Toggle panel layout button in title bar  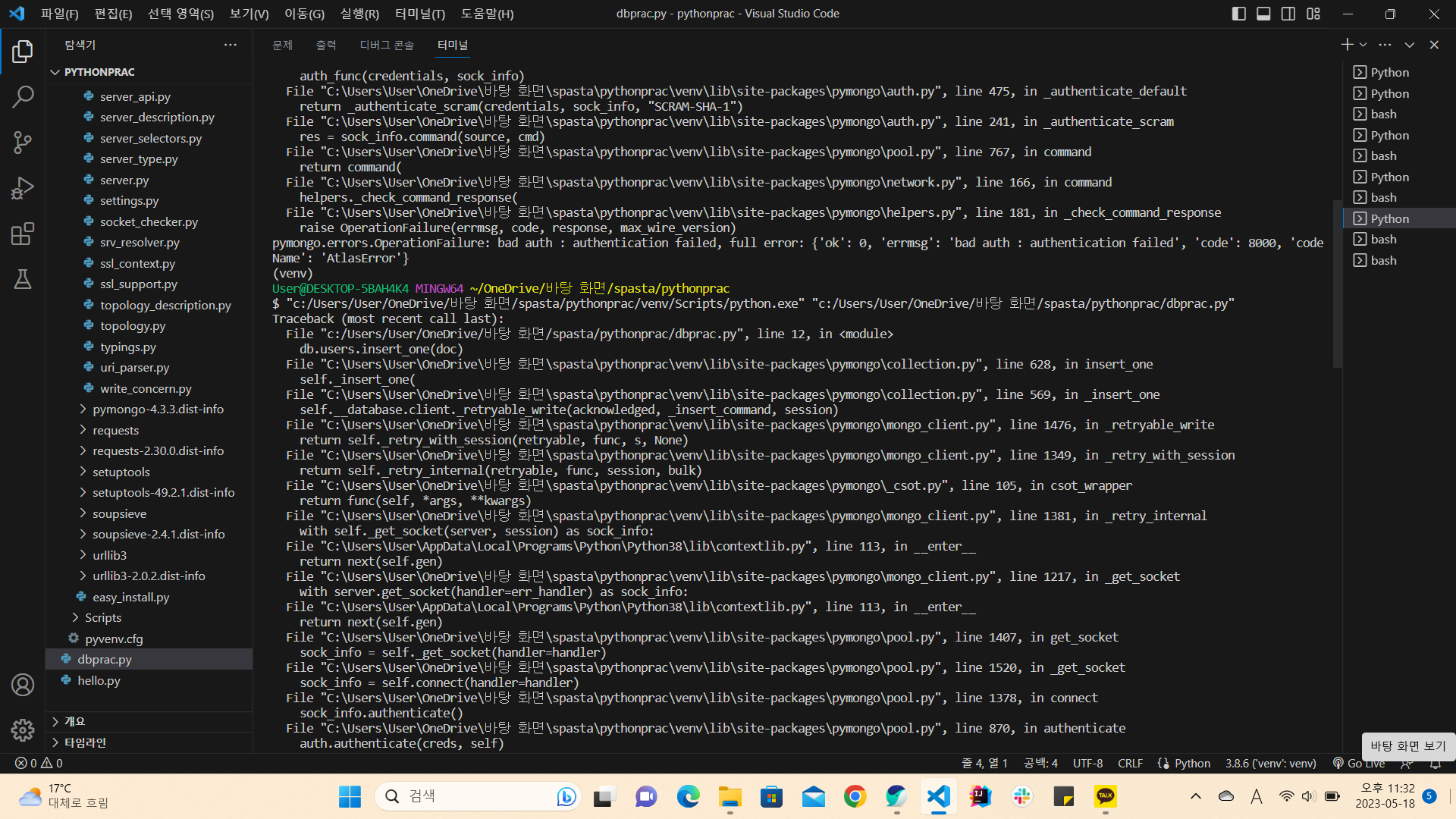1263,14
